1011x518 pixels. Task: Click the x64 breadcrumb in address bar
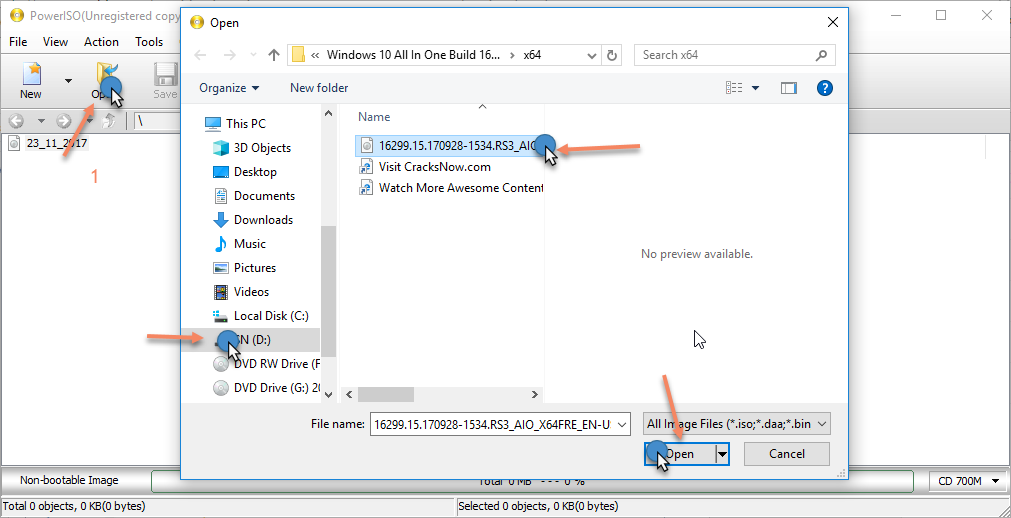click(532, 55)
